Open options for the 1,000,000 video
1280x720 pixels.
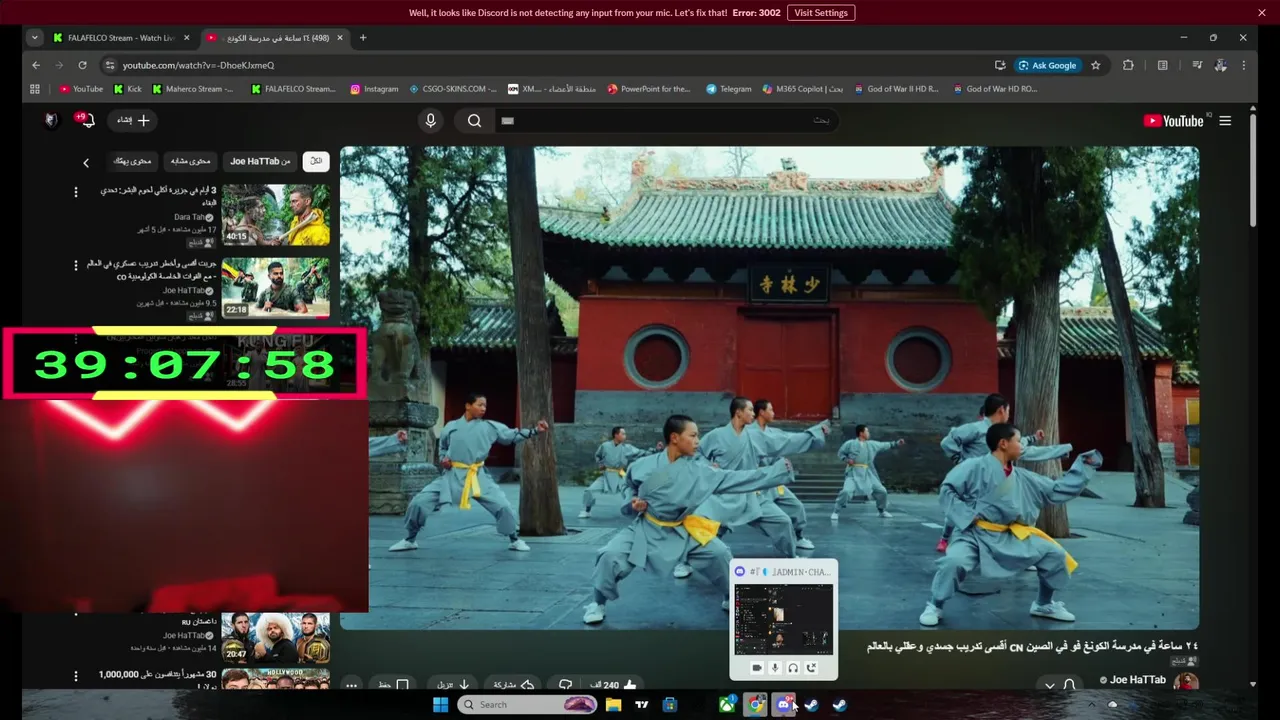75,676
